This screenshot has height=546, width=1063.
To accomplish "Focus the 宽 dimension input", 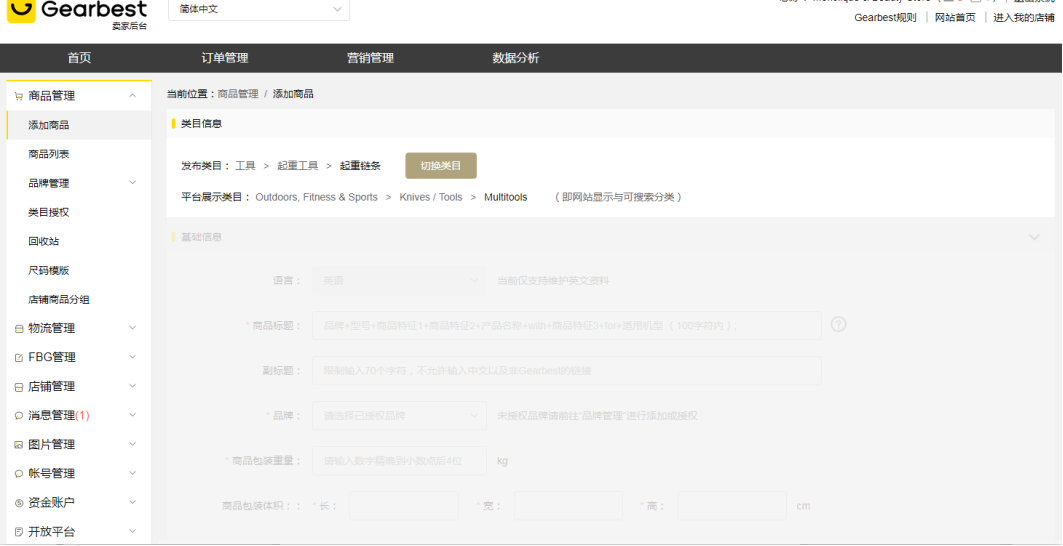I will point(568,506).
